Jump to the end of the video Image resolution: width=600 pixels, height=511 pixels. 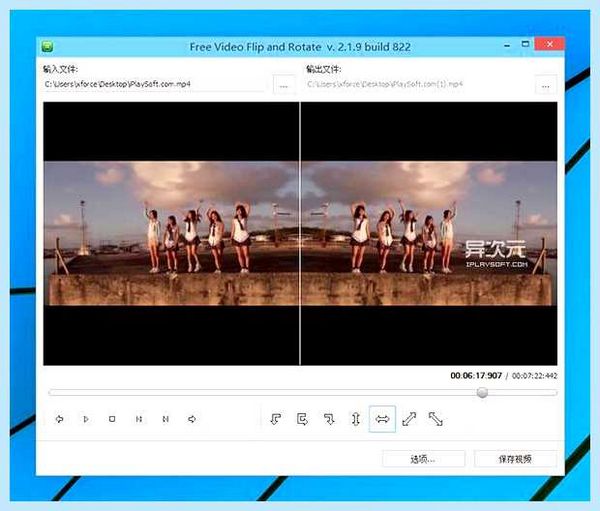click(192, 419)
